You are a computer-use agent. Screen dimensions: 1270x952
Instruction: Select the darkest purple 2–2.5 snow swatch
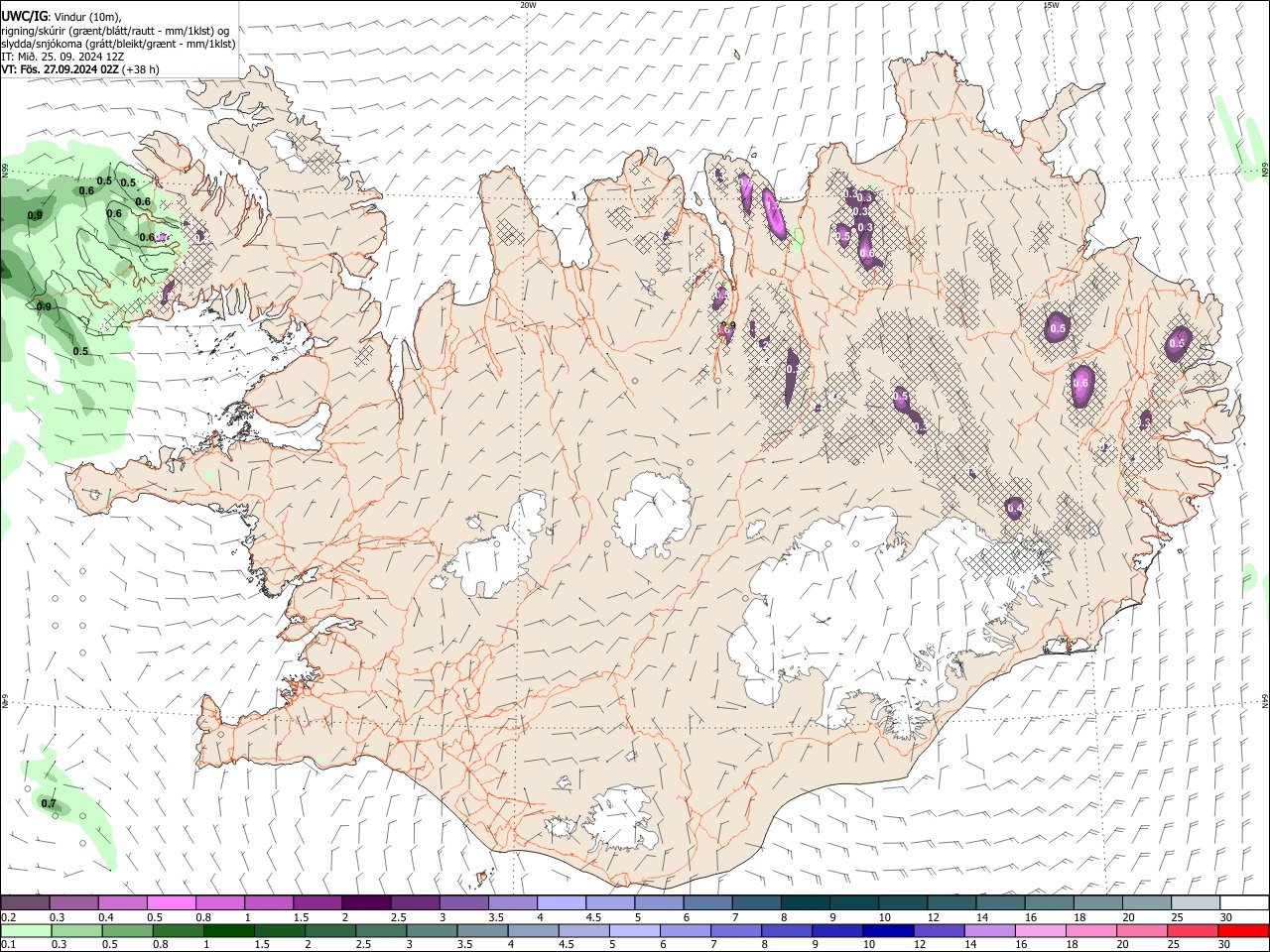[x=365, y=902]
